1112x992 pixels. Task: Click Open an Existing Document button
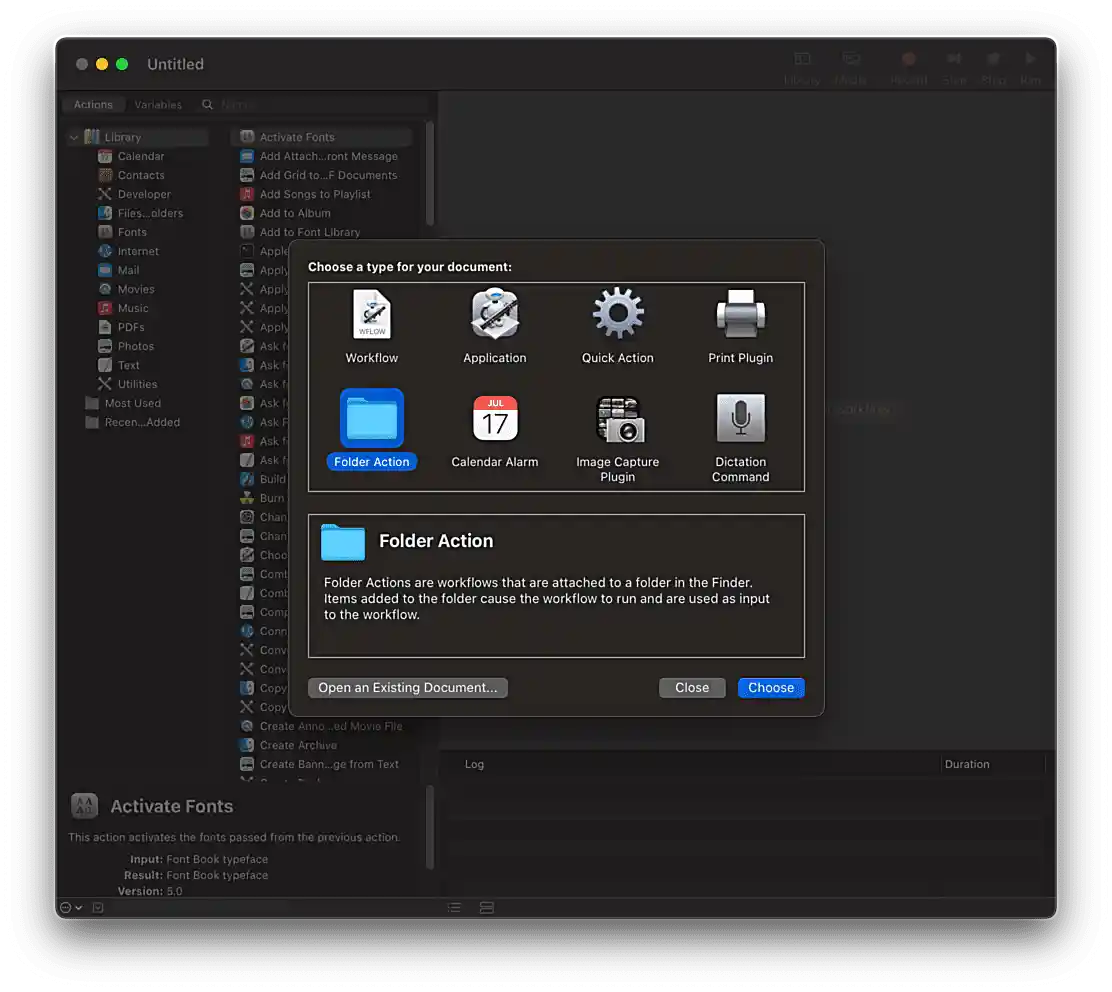pos(407,687)
